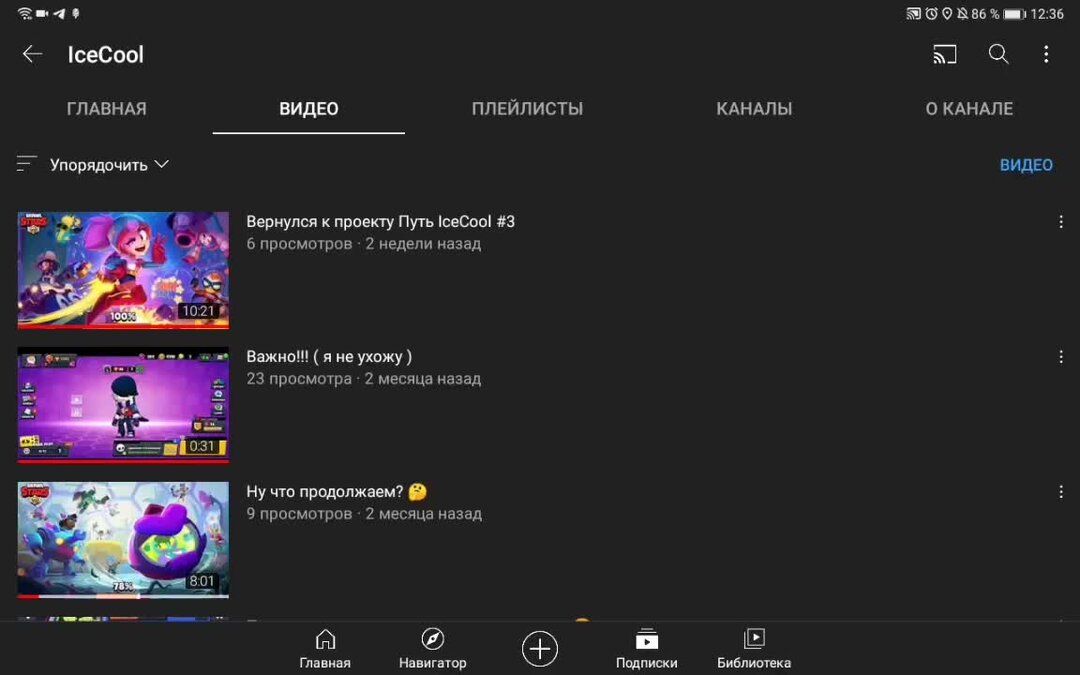Image resolution: width=1080 pixels, height=675 pixels.
Task: Tap the location status icon
Action: click(x=947, y=14)
